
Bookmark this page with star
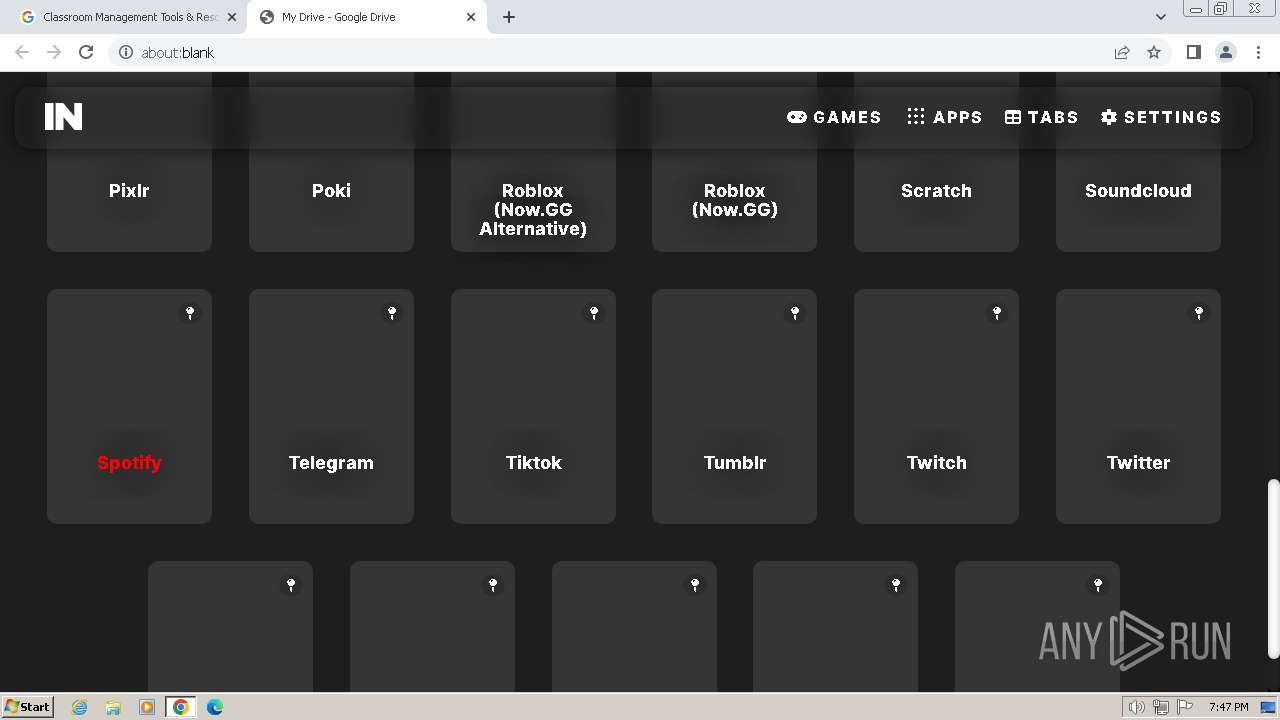1154,52
